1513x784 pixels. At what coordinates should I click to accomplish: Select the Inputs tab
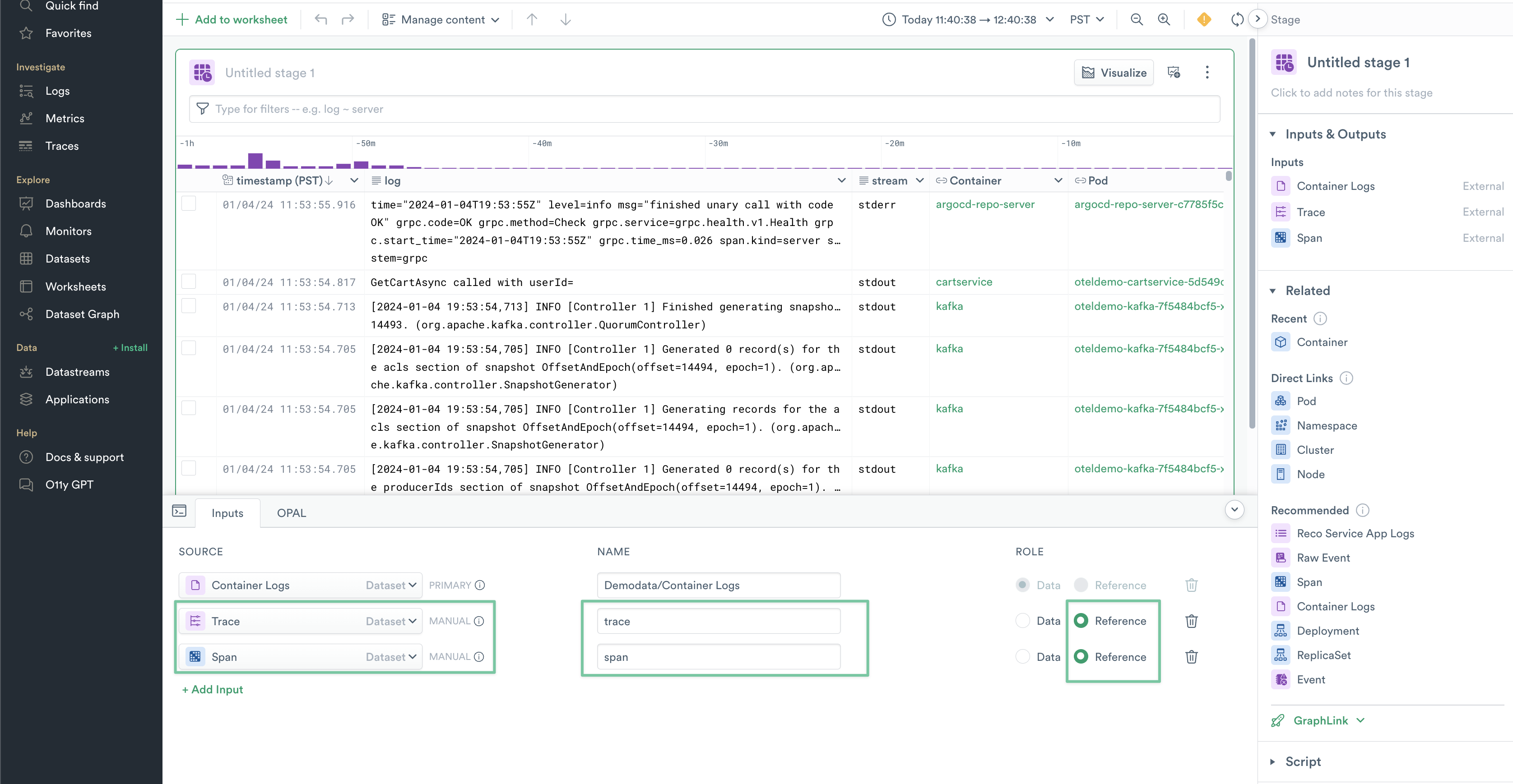(227, 513)
